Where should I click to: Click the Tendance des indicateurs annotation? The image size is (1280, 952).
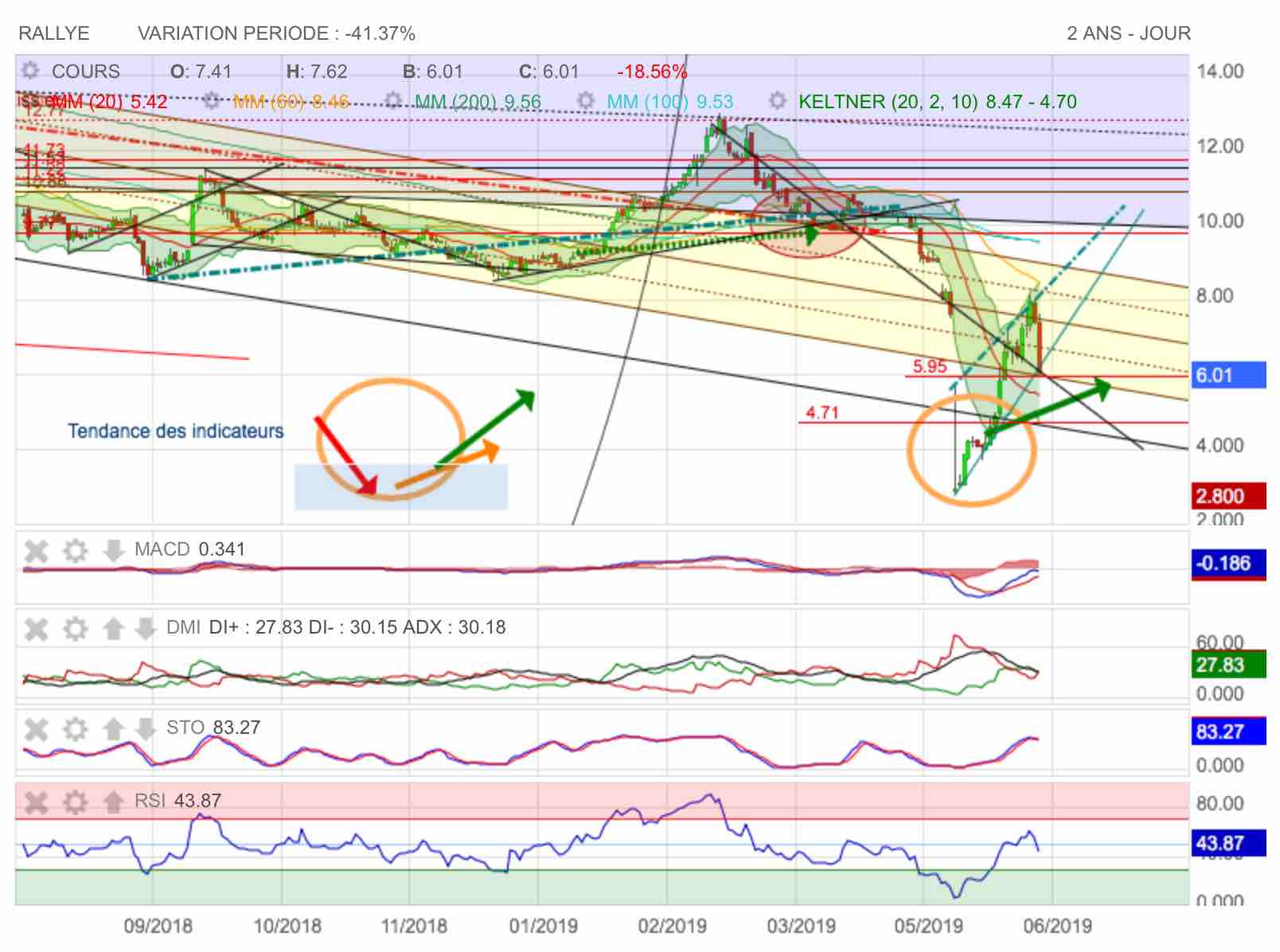(175, 431)
